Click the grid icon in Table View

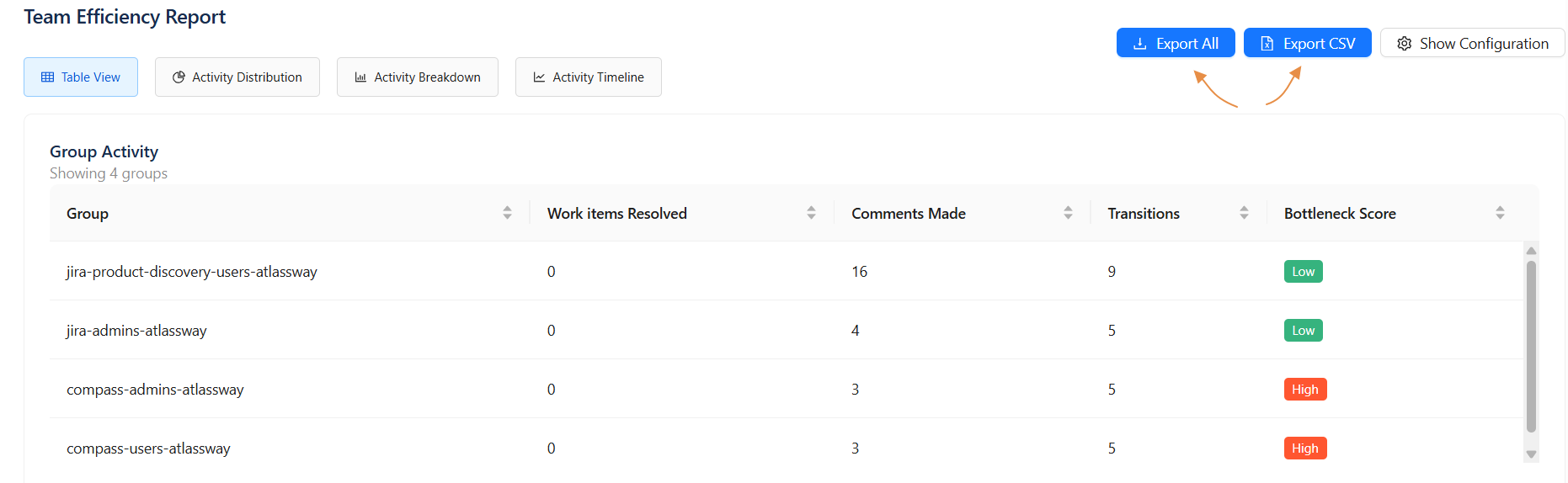pos(48,77)
